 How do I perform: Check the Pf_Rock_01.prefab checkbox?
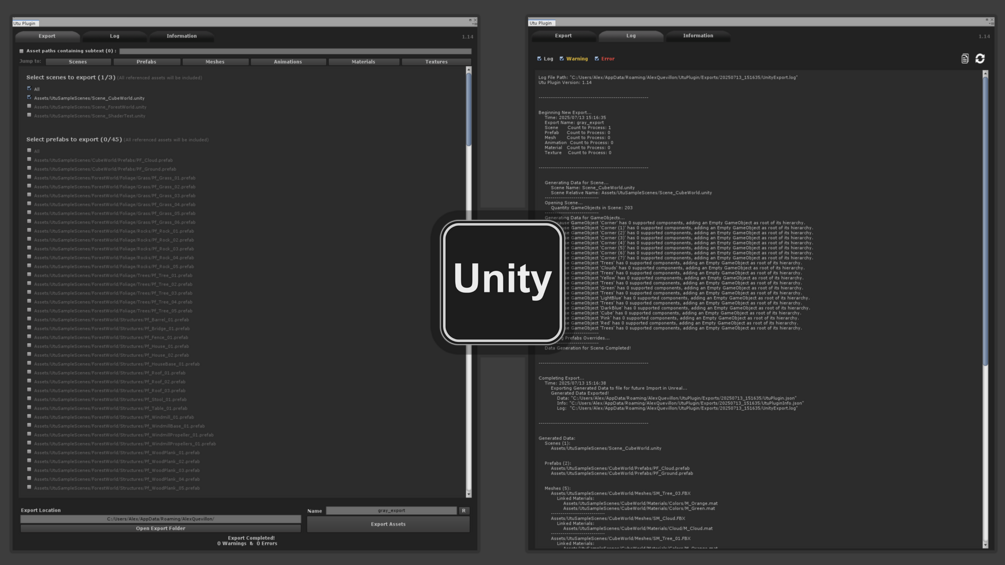[29, 231]
